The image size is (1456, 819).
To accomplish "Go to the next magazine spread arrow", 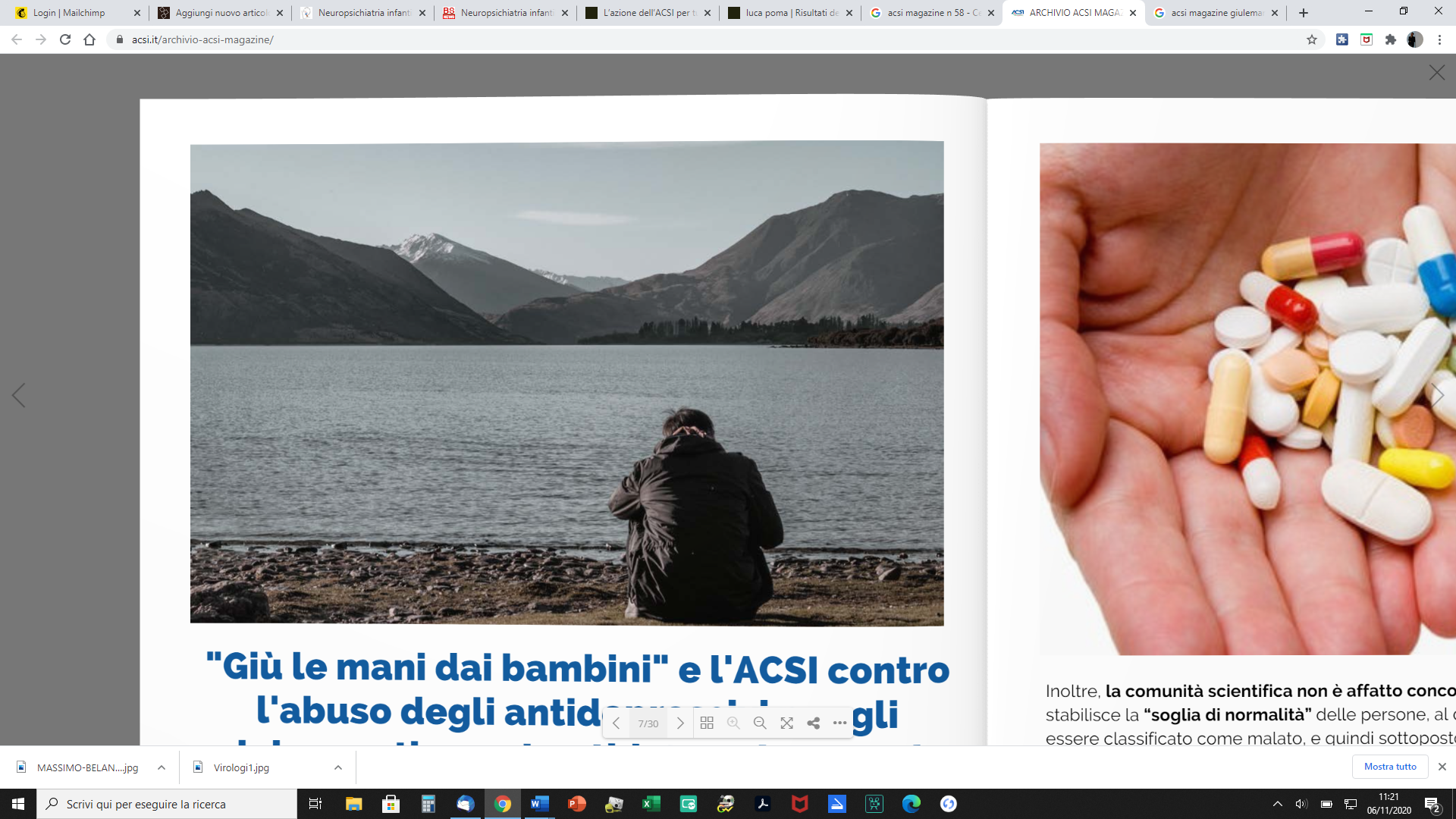I will pyautogui.click(x=1437, y=395).
